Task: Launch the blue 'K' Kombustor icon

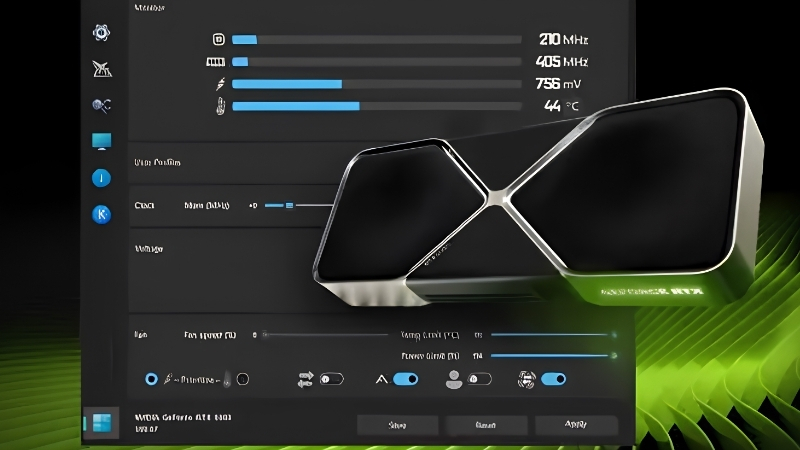Action: tap(102, 214)
